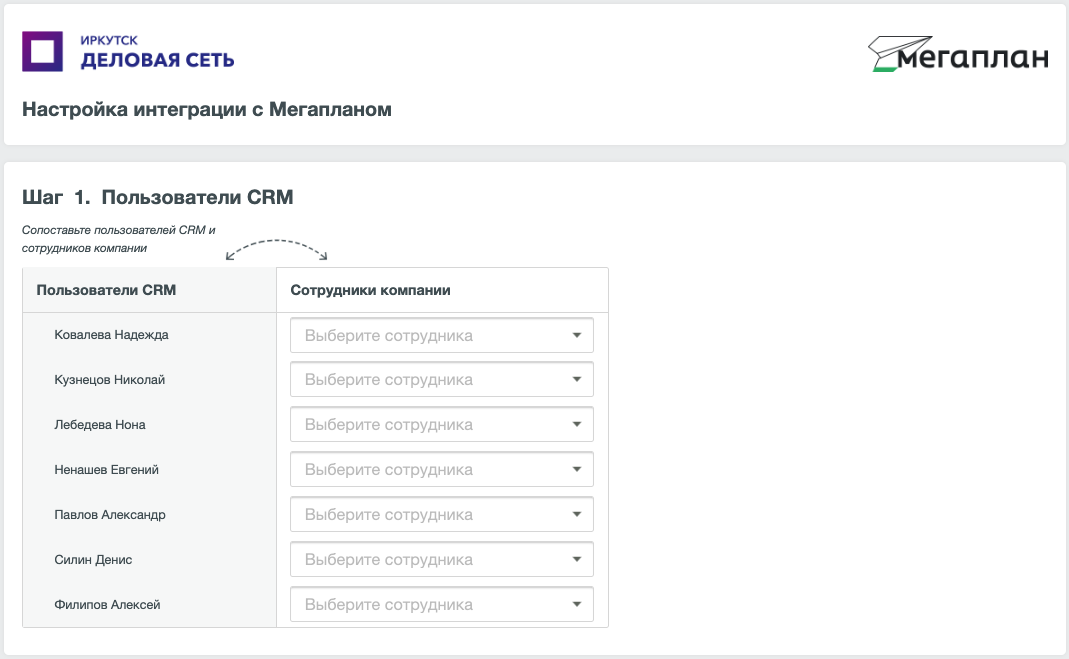The height and width of the screenshot is (659, 1069).
Task: Click the Настройка интеграции с Мегапланом title
Action: [207, 109]
